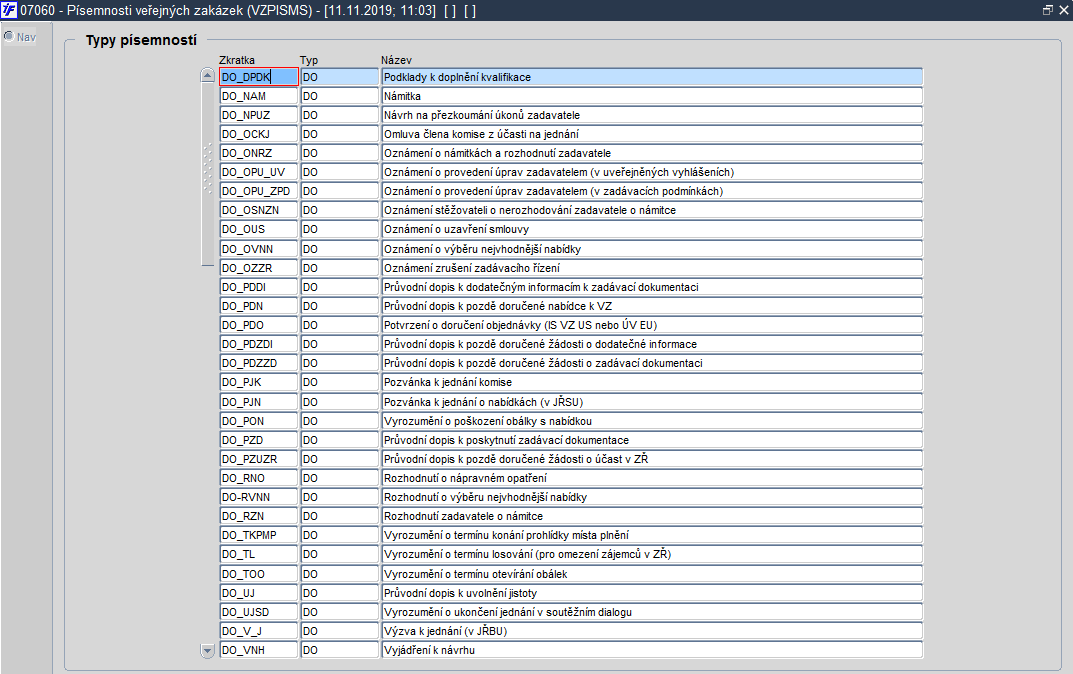Select the Nav radio button
Screen dimensions: 1073x674
(x=9, y=36)
